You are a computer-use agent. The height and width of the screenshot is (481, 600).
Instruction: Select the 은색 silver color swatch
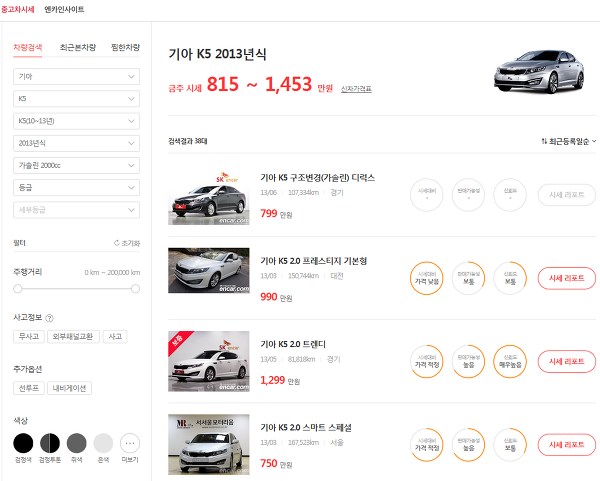[103, 443]
